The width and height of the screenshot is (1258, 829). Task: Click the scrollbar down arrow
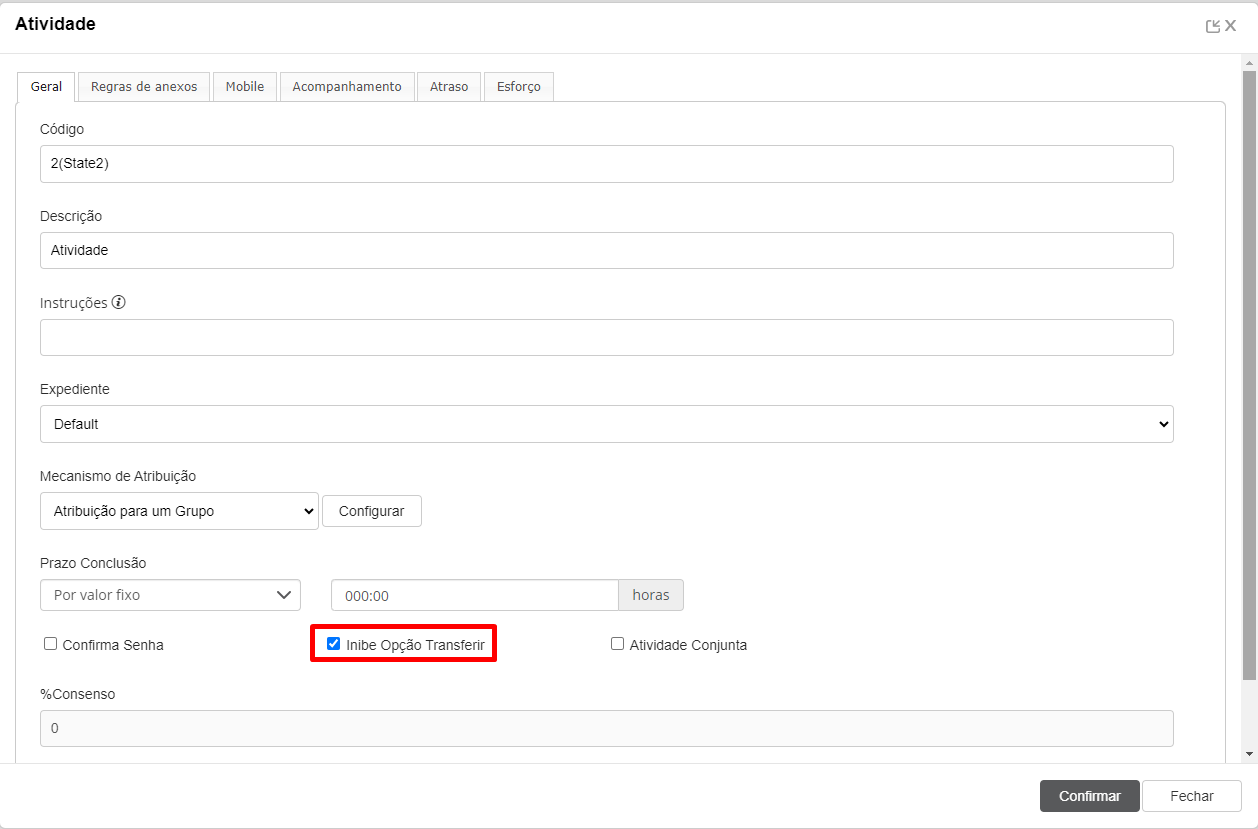tap(1248, 753)
